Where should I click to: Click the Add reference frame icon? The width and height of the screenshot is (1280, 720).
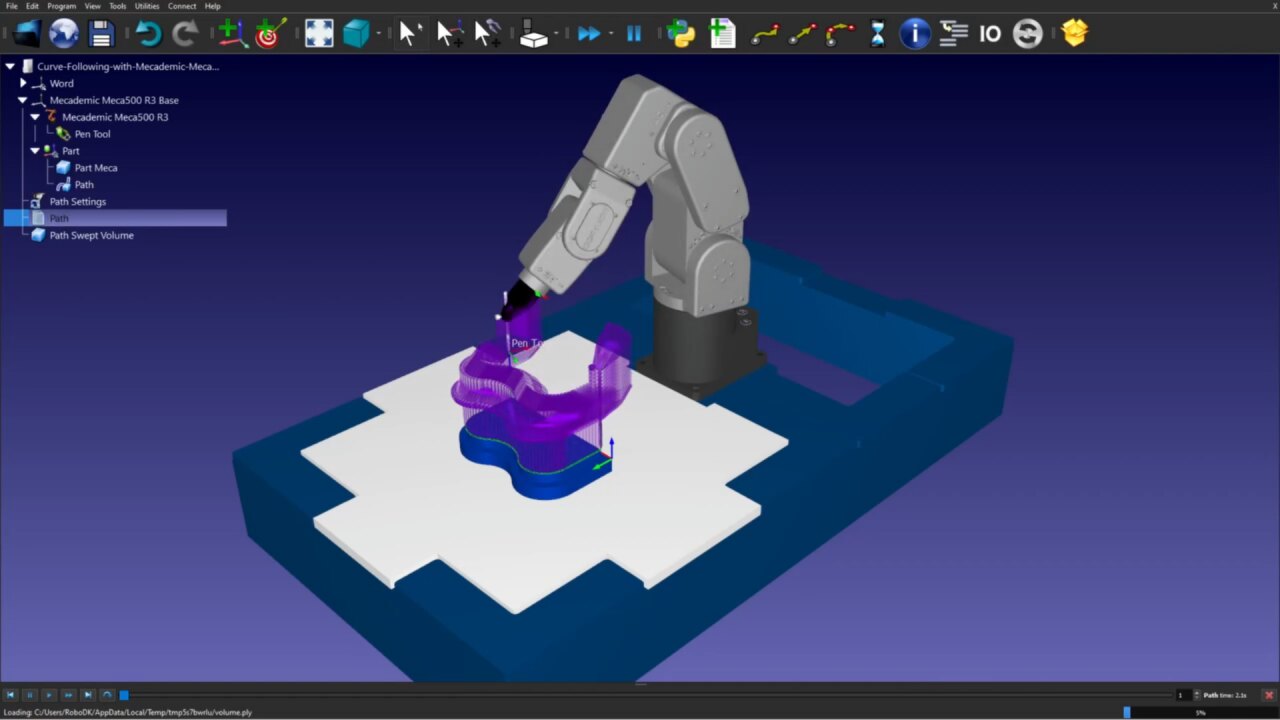[x=232, y=34]
